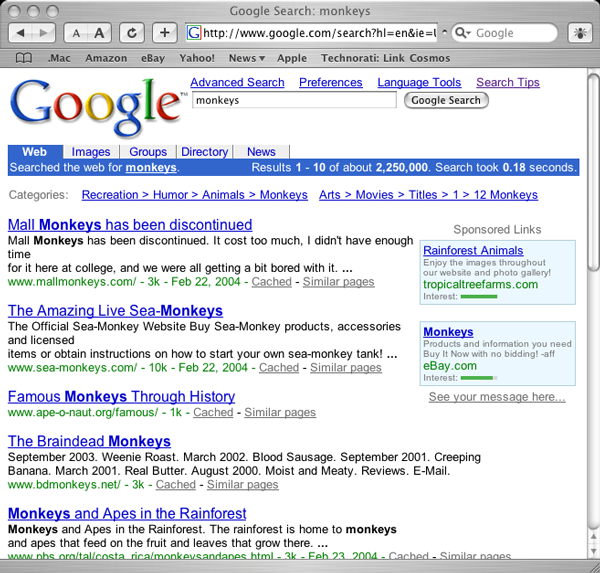
Task: Open Similar pages for bdmonkeys.net
Action: (243, 485)
